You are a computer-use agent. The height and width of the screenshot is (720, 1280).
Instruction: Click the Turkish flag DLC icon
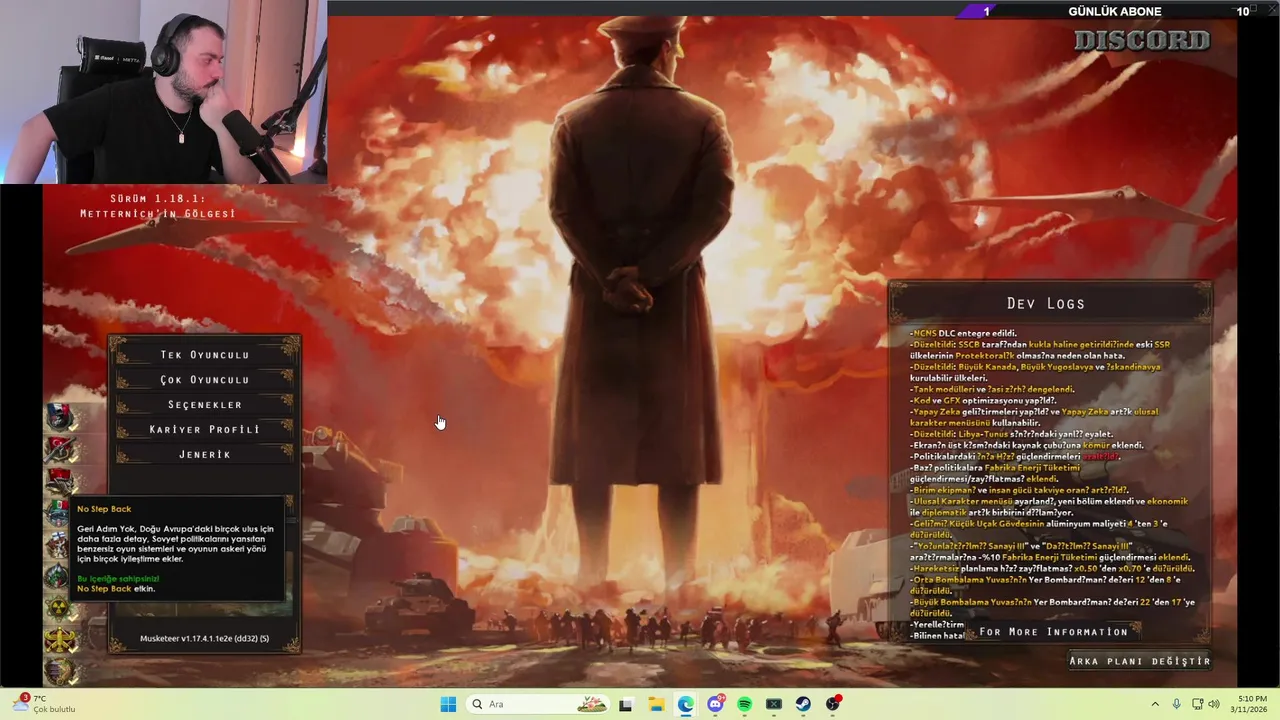(59, 450)
